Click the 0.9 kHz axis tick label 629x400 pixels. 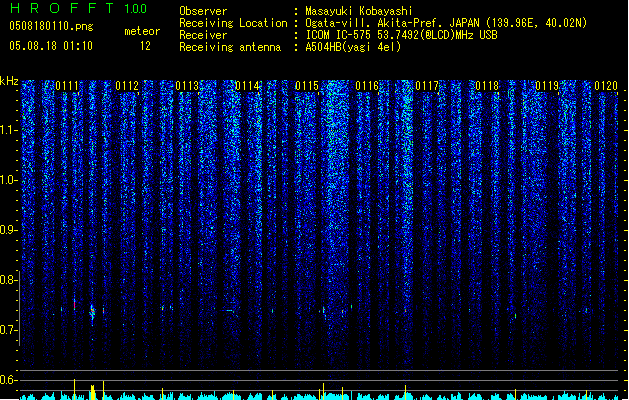pyautogui.click(x=9, y=230)
